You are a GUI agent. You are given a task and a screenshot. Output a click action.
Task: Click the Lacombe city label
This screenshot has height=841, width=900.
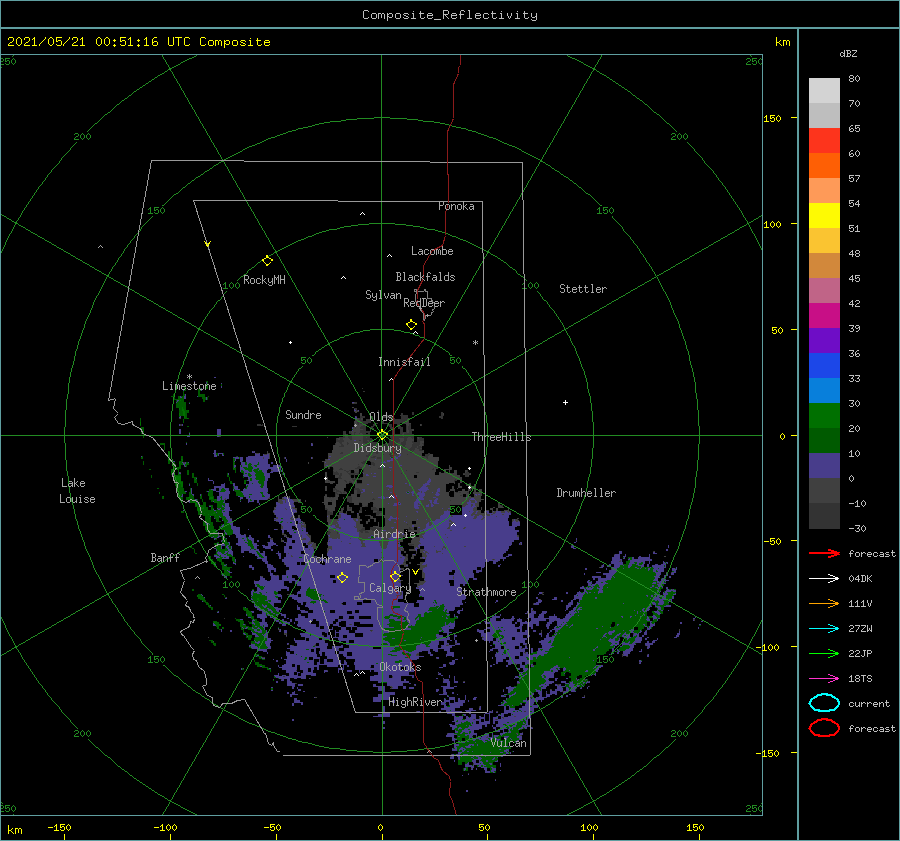tap(432, 251)
